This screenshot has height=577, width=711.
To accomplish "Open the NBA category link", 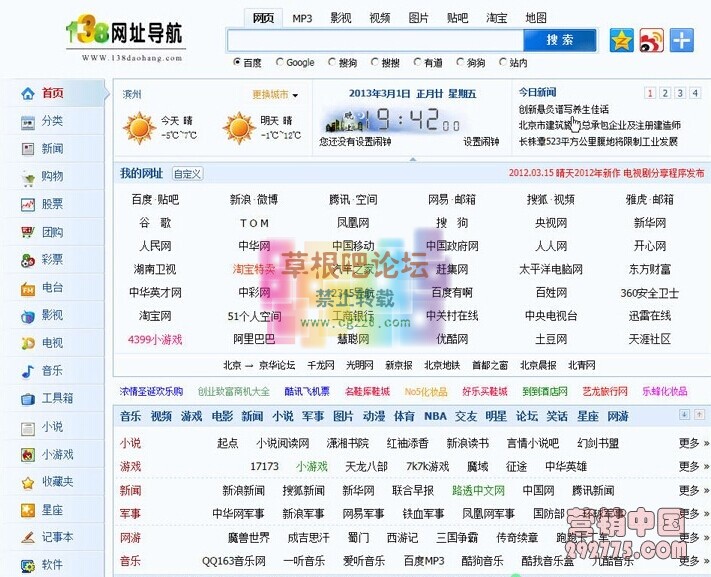I will pos(435,416).
